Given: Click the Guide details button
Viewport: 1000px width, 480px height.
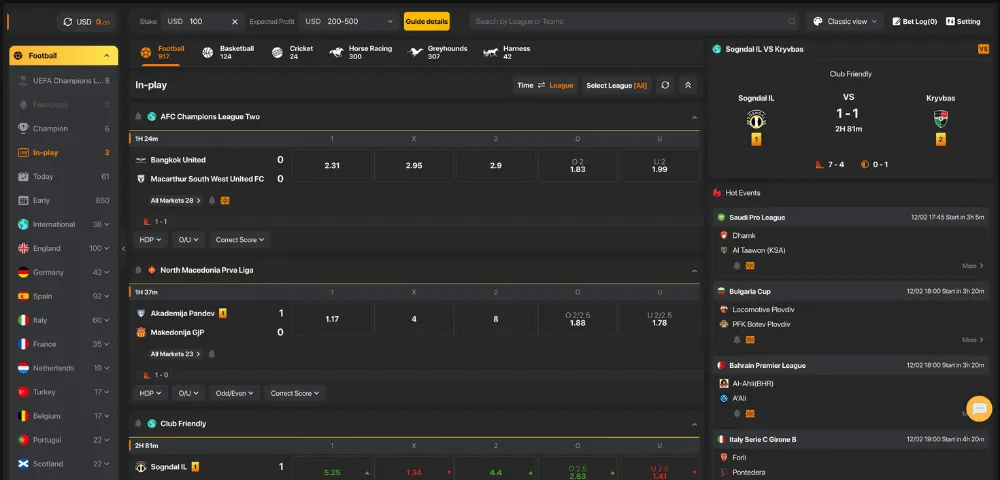Looking at the screenshot, I should [x=427, y=21].
